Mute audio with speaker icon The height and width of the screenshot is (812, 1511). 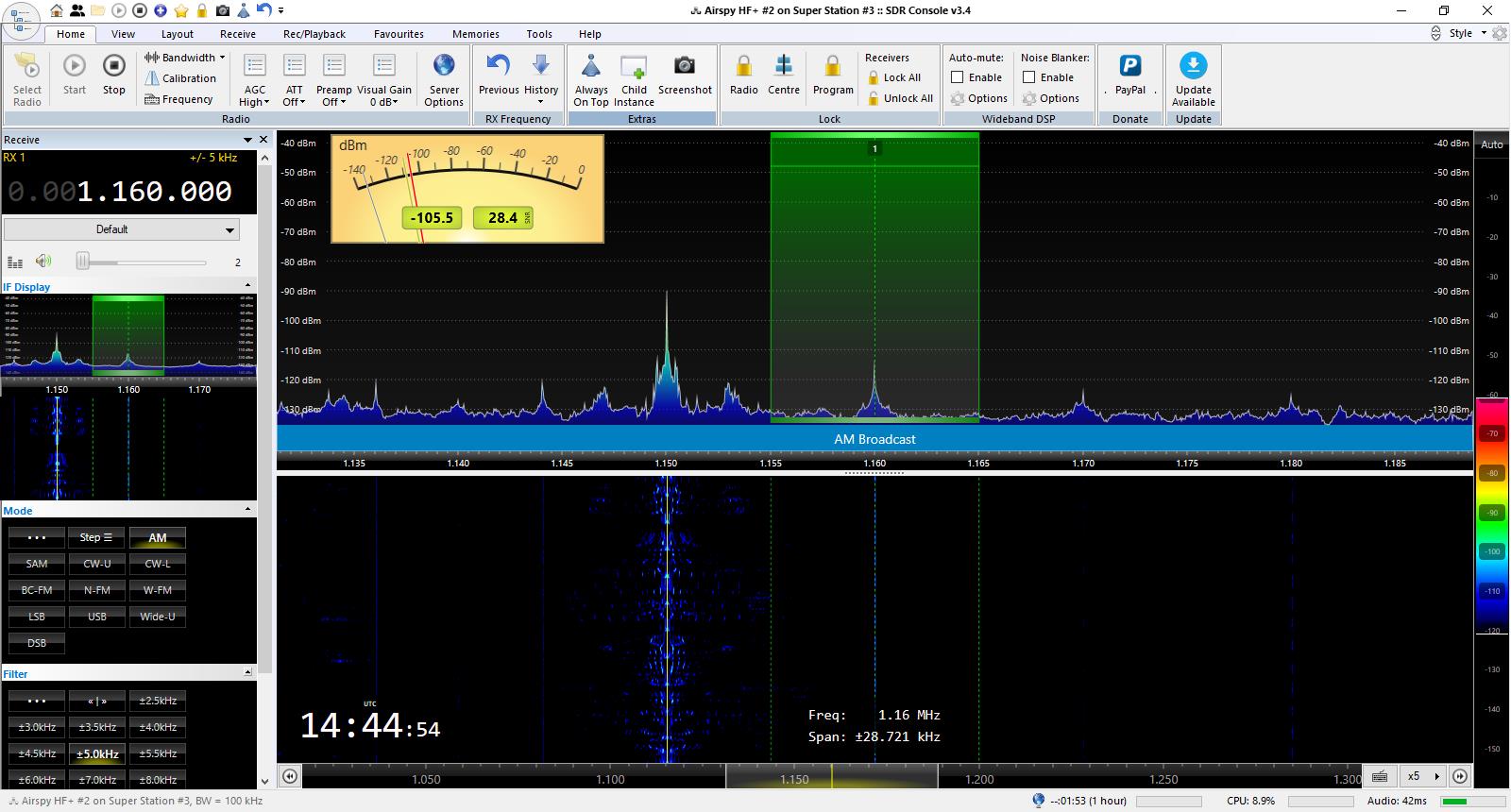[x=43, y=262]
